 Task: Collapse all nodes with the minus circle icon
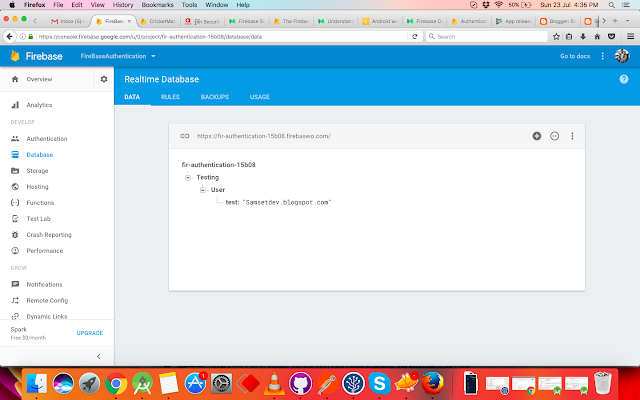click(554, 136)
